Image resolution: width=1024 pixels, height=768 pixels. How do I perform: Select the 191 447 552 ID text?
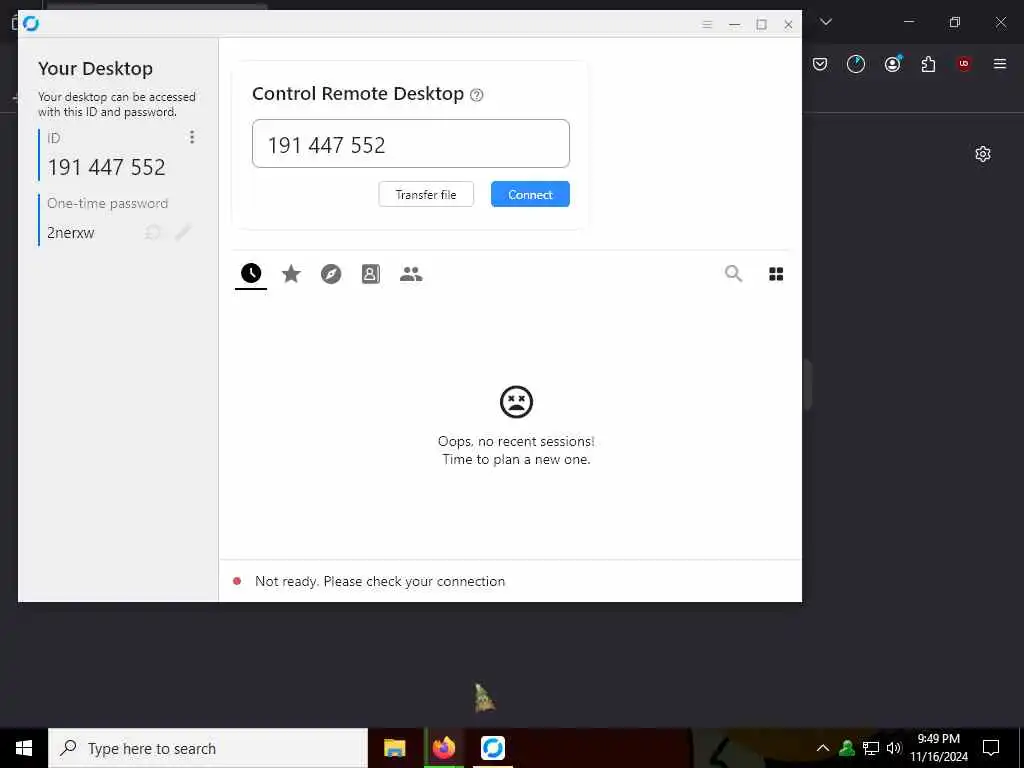pos(106,167)
